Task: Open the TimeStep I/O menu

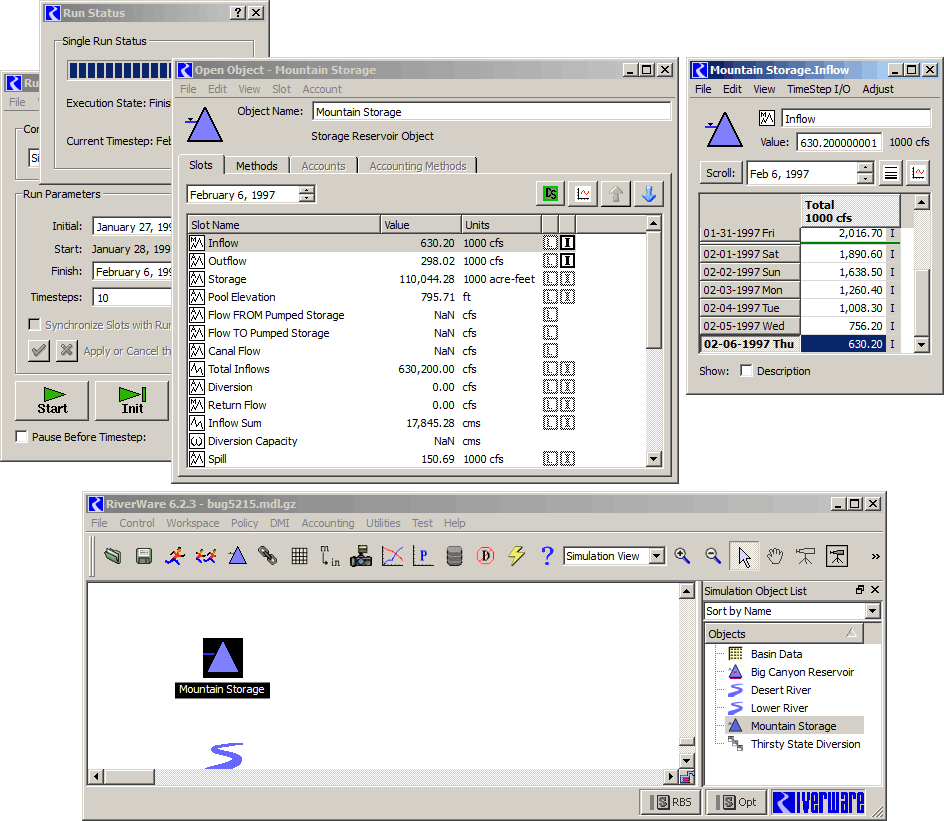Action: click(x=819, y=89)
